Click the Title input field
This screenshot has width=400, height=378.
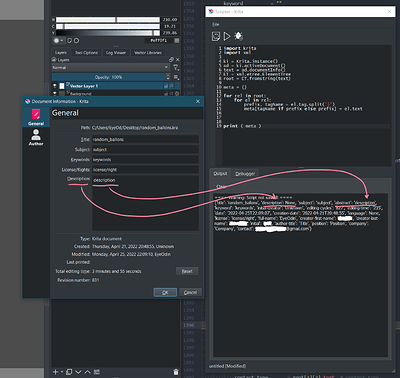145,139
